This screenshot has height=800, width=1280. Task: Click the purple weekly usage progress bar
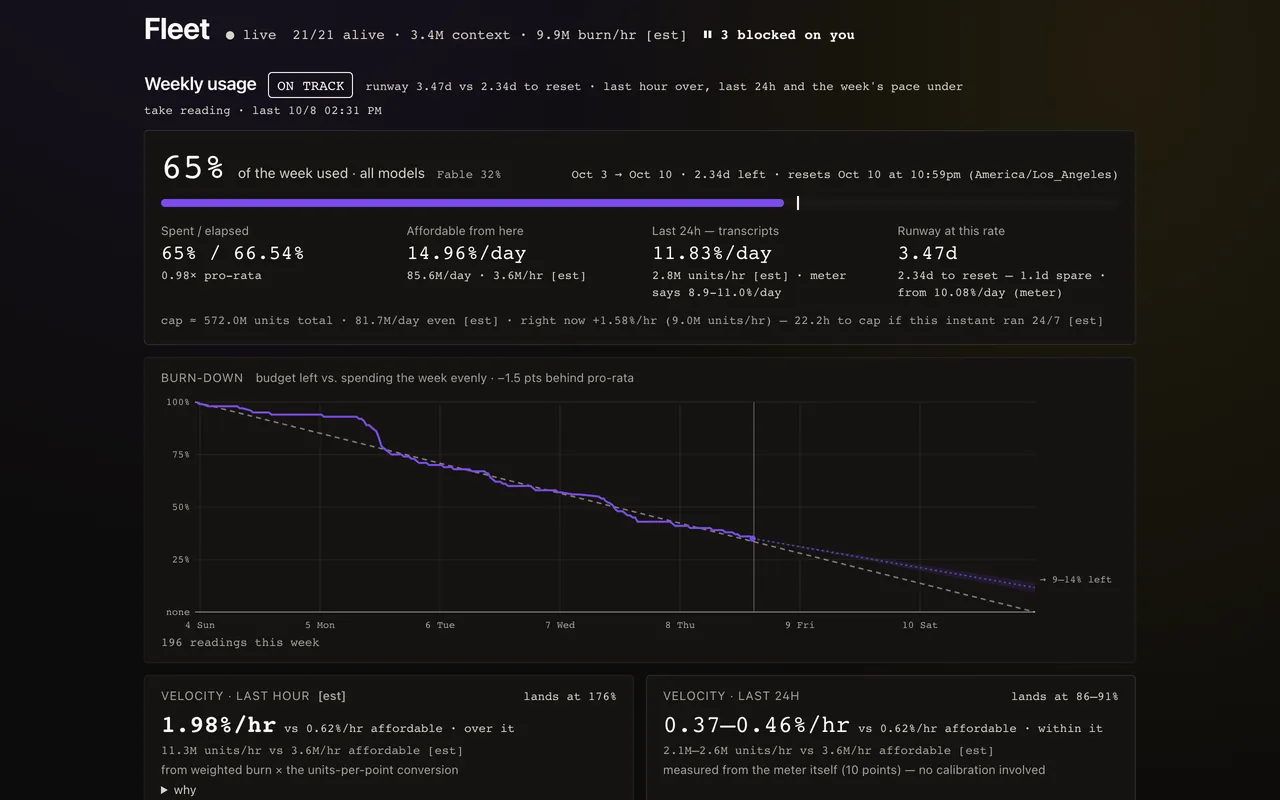[472, 203]
